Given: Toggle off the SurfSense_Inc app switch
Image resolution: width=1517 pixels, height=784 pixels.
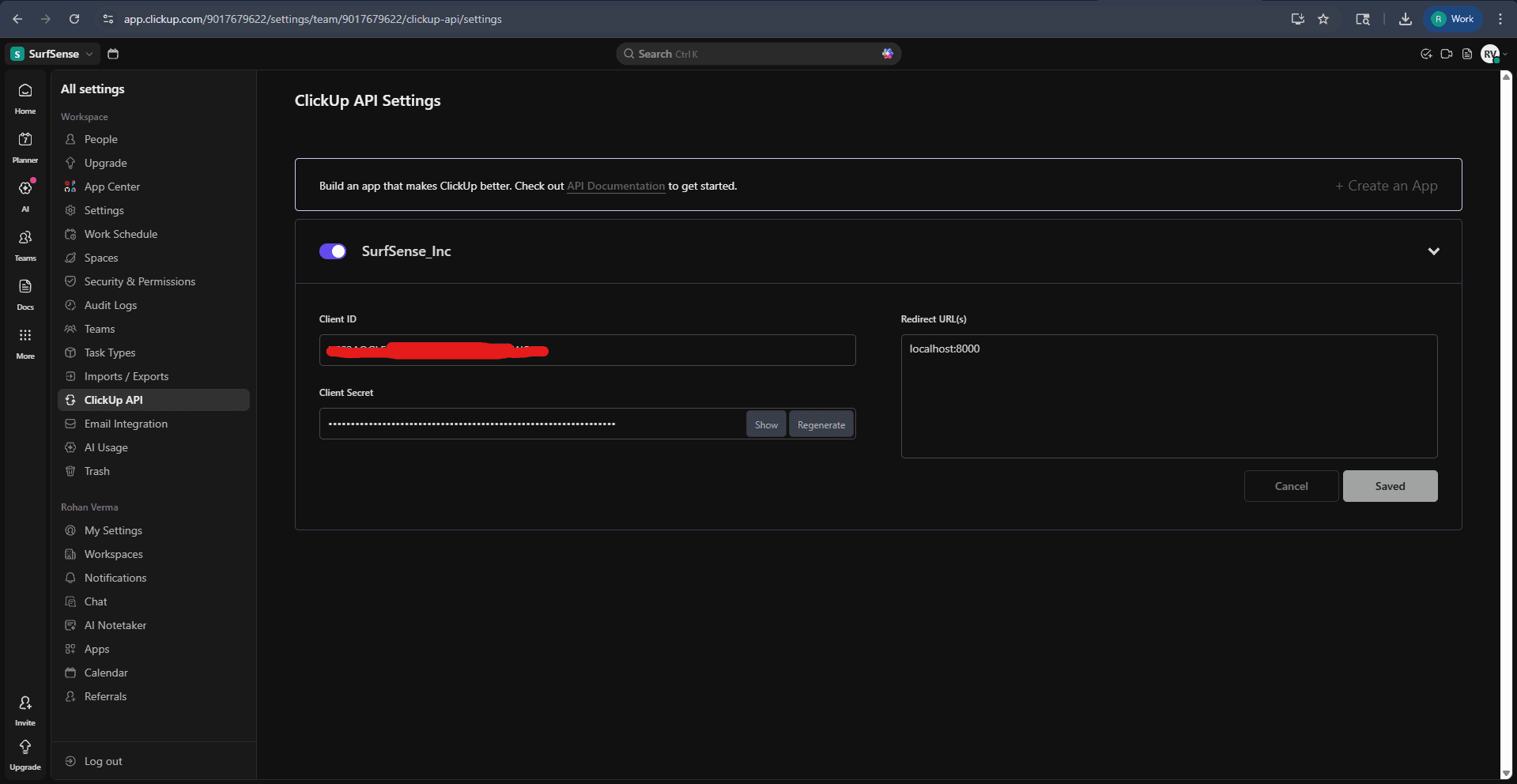Looking at the screenshot, I should click(332, 251).
